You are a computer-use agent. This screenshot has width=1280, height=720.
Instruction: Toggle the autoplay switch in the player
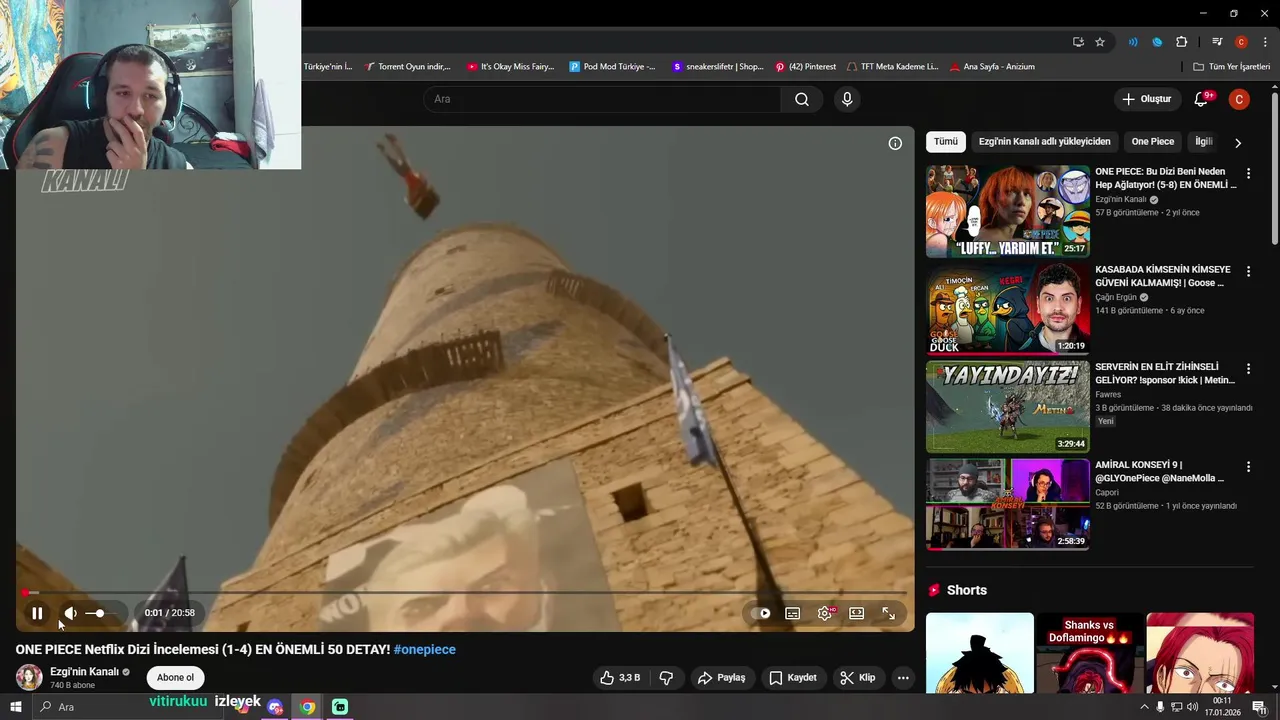click(x=761, y=613)
